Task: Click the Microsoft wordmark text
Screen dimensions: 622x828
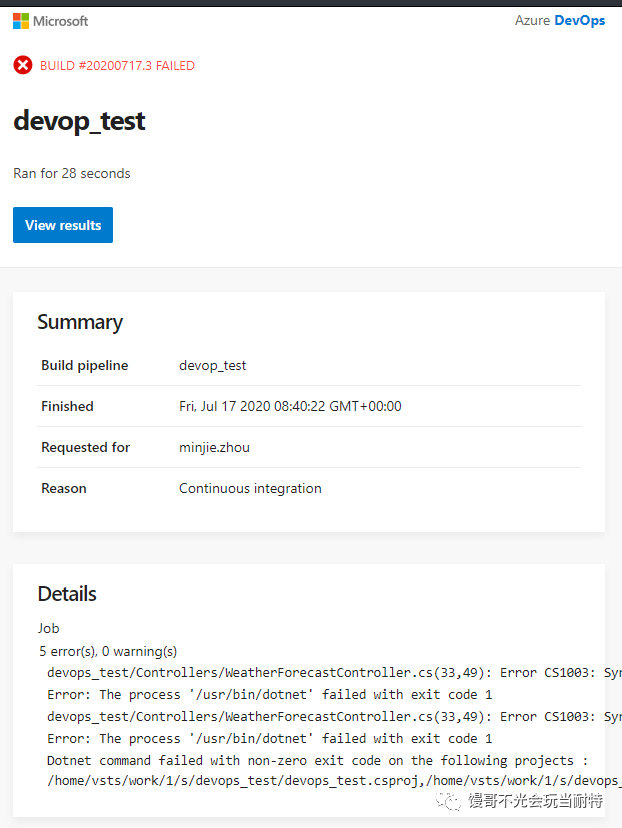Action: click(x=61, y=21)
